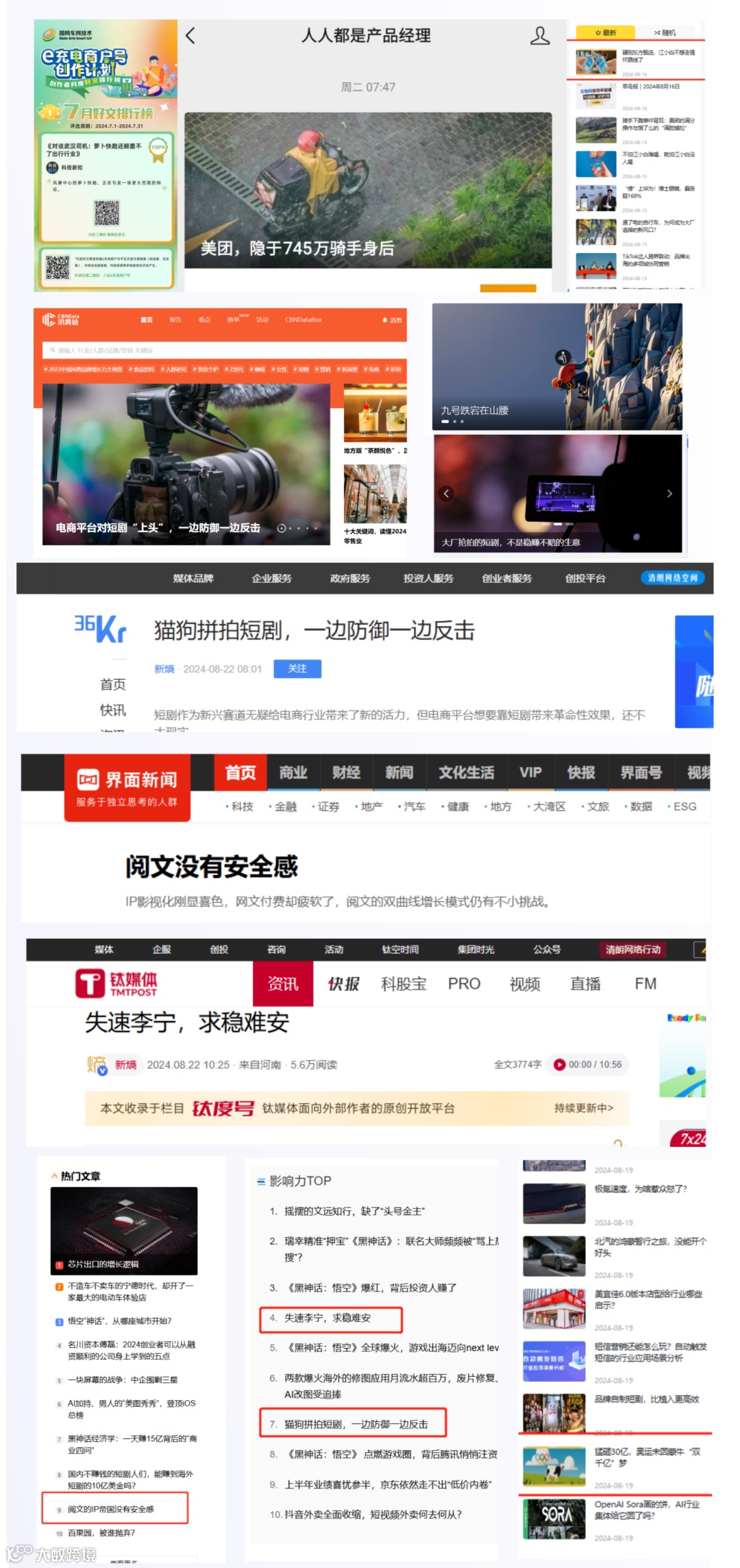The image size is (740, 1568).
Task: Select the 直播 tab on 钛媒体
Action: [x=586, y=984]
